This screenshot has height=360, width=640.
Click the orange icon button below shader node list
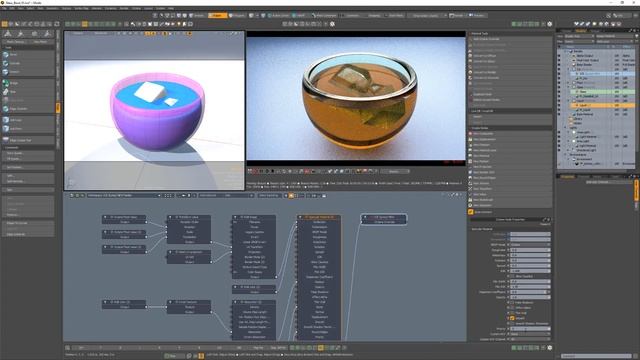coord(471,212)
